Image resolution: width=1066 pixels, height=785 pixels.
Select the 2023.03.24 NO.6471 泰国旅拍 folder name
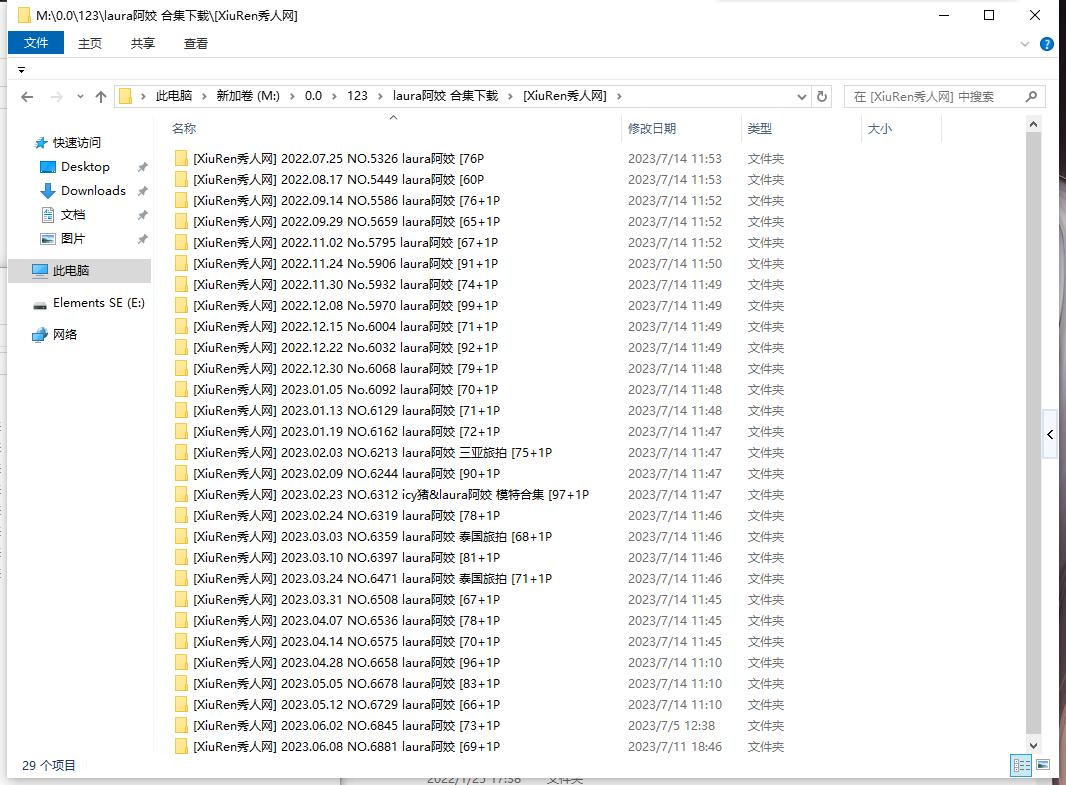pos(373,579)
